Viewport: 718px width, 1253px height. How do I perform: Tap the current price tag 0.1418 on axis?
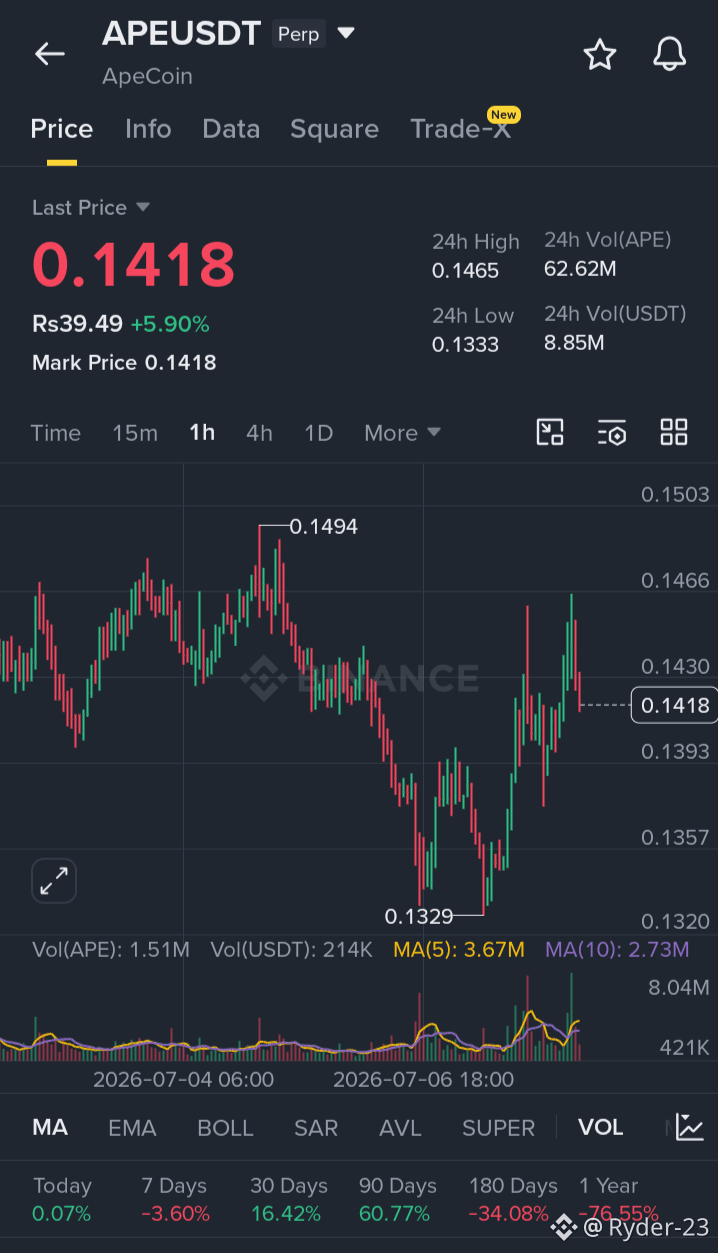click(x=675, y=705)
